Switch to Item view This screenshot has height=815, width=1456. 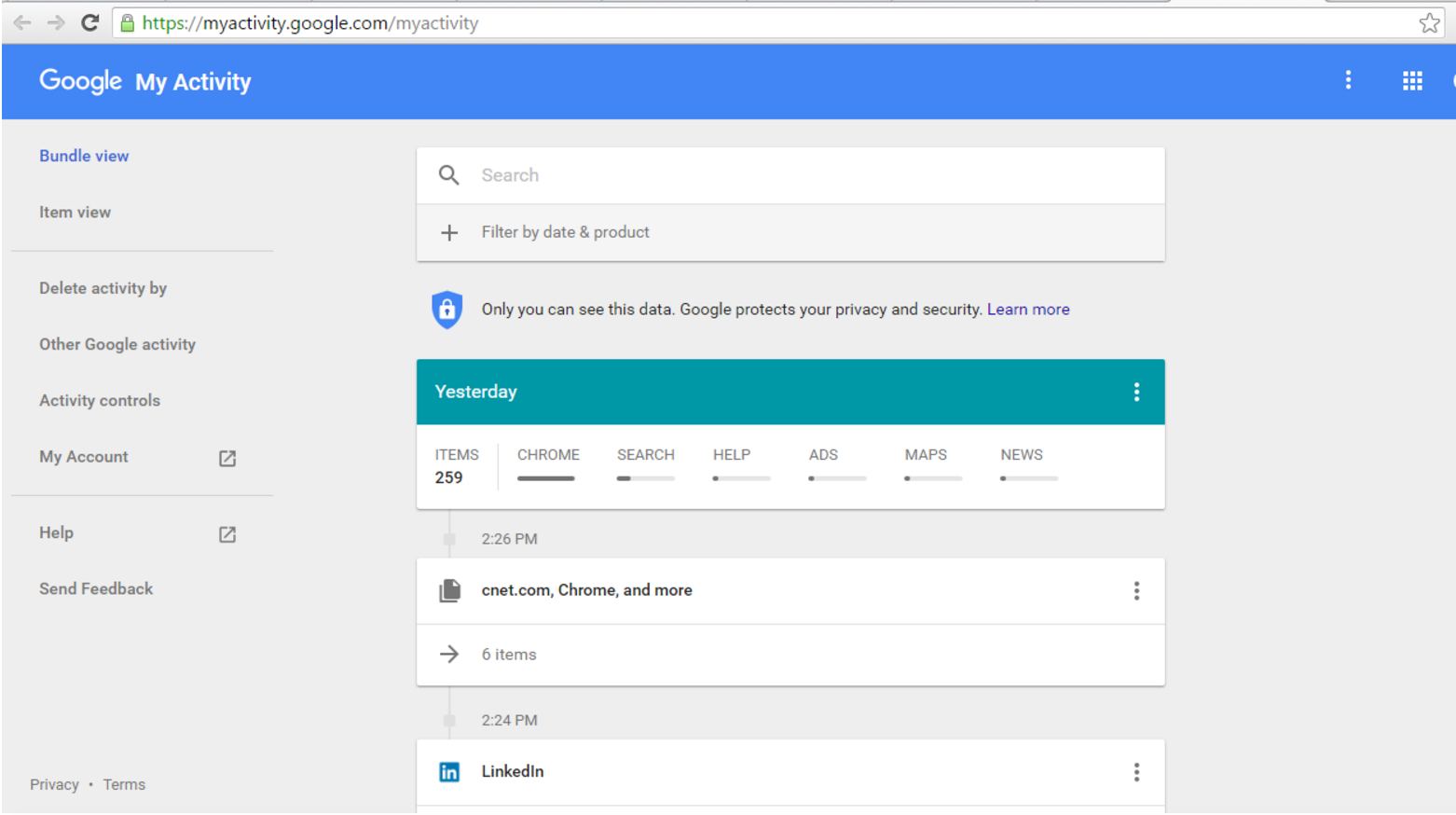(75, 213)
